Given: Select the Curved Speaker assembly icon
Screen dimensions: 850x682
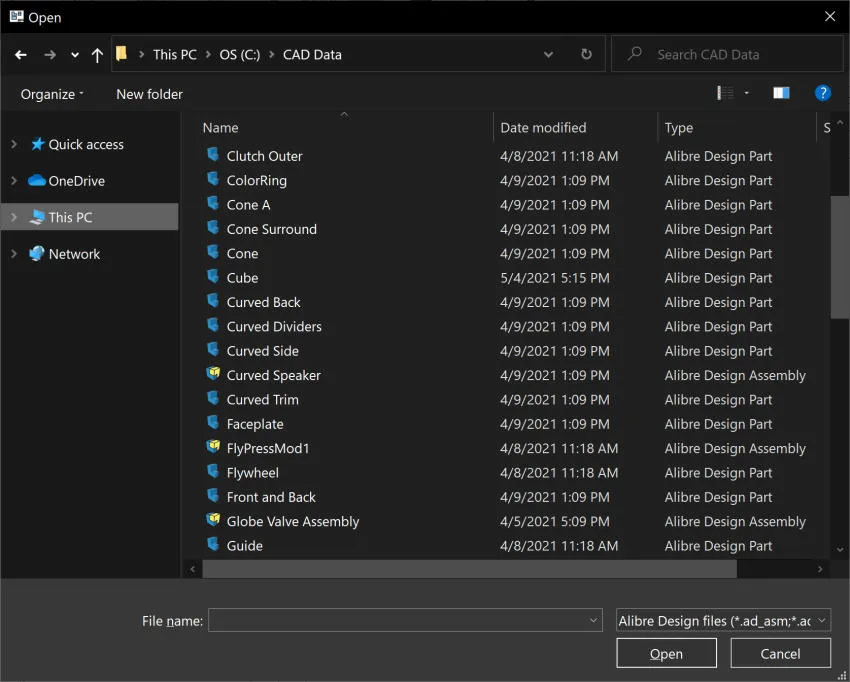Looking at the screenshot, I should coord(213,374).
